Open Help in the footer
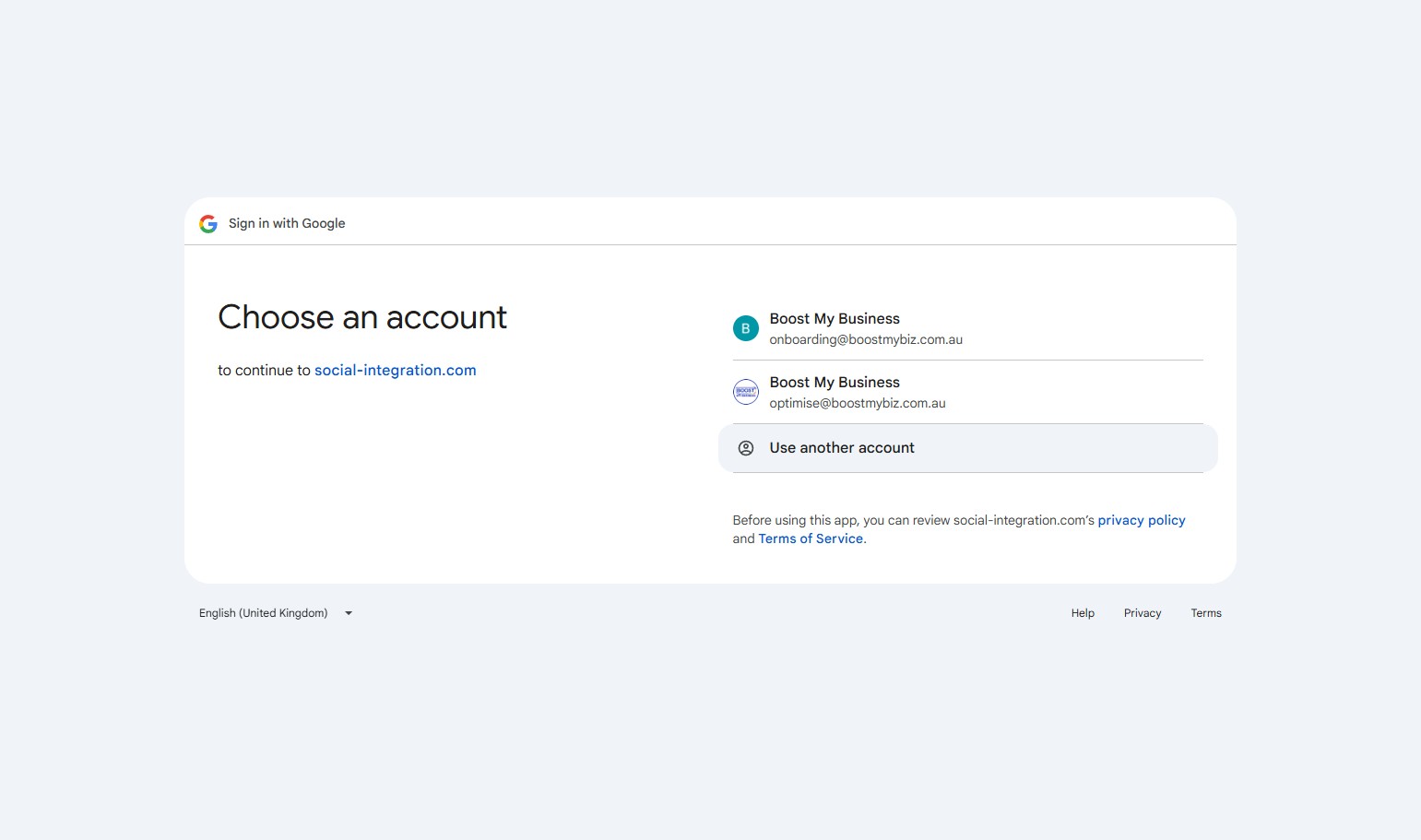 1082,613
